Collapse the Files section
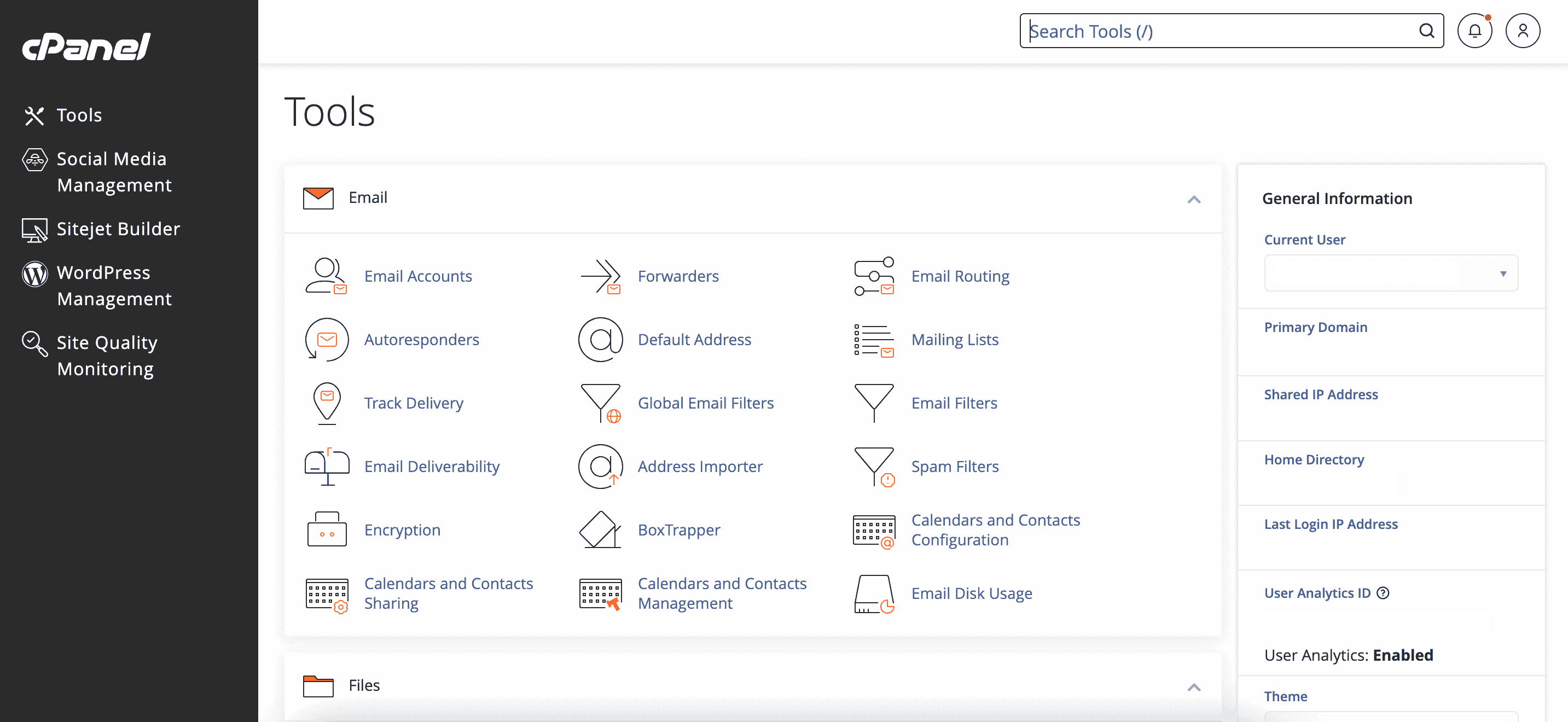Viewport: 1568px width, 722px height. (1194, 688)
